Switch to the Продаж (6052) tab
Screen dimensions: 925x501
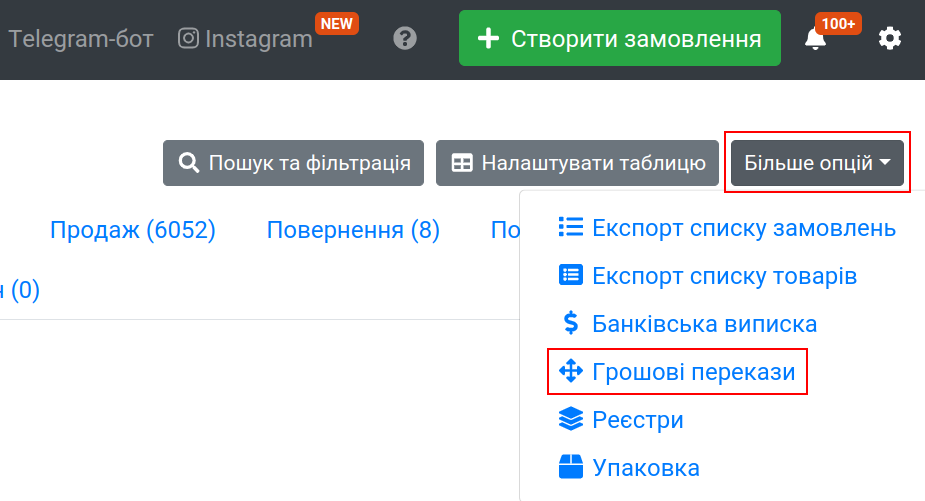coord(133,230)
